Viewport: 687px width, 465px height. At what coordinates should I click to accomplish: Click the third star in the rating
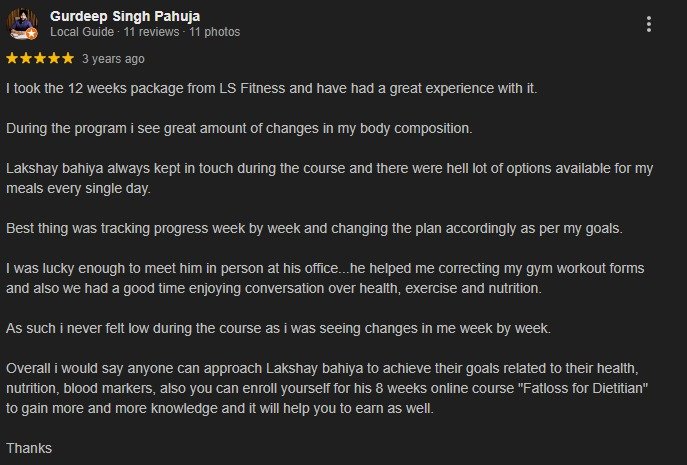click(40, 58)
